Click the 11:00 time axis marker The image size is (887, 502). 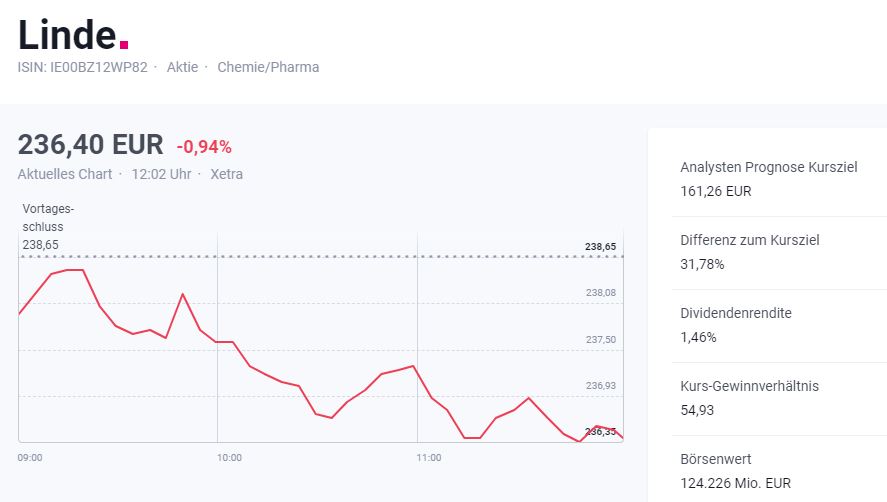coord(429,457)
